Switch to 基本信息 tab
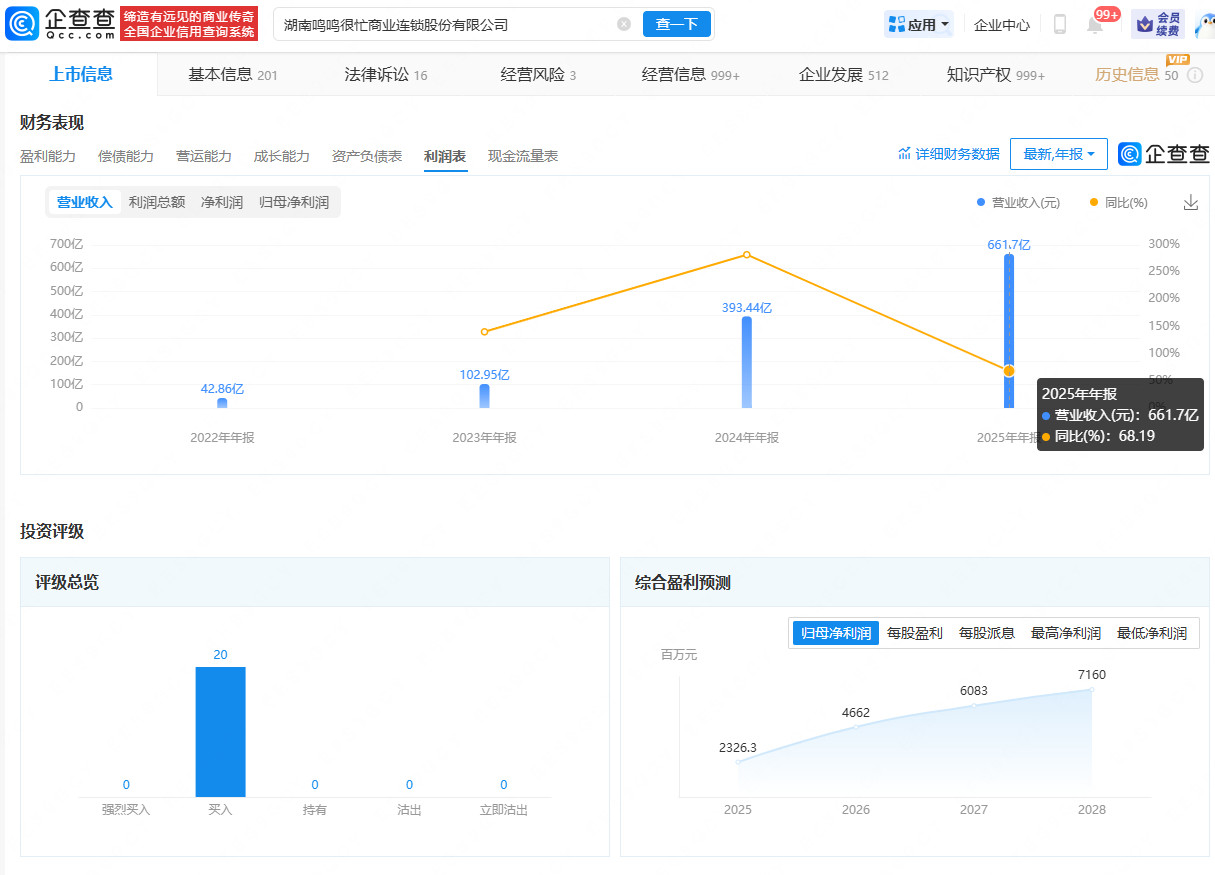This screenshot has height=875, width=1215. [x=233, y=75]
